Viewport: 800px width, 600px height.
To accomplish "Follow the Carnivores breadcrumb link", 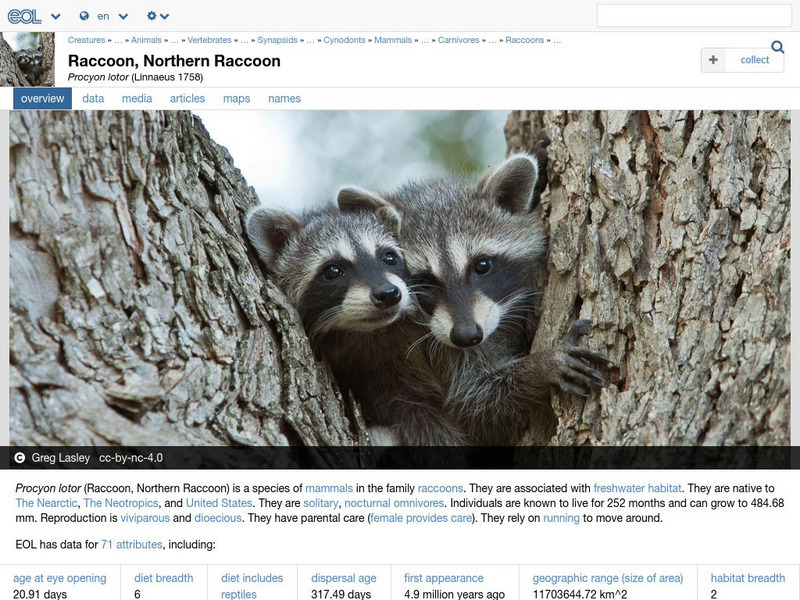I will point(458,40).
